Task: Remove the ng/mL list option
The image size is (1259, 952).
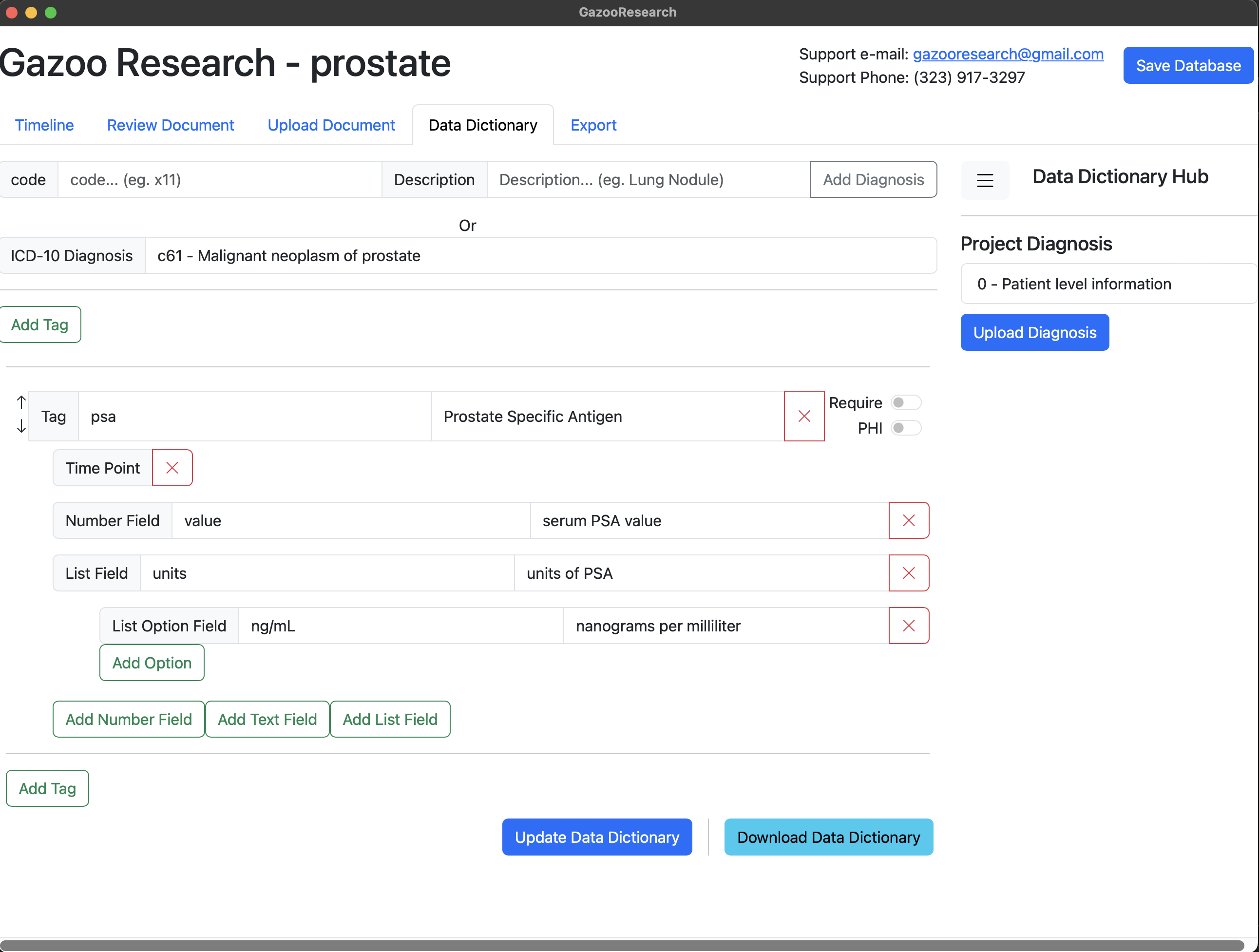Action: (908, 626)
